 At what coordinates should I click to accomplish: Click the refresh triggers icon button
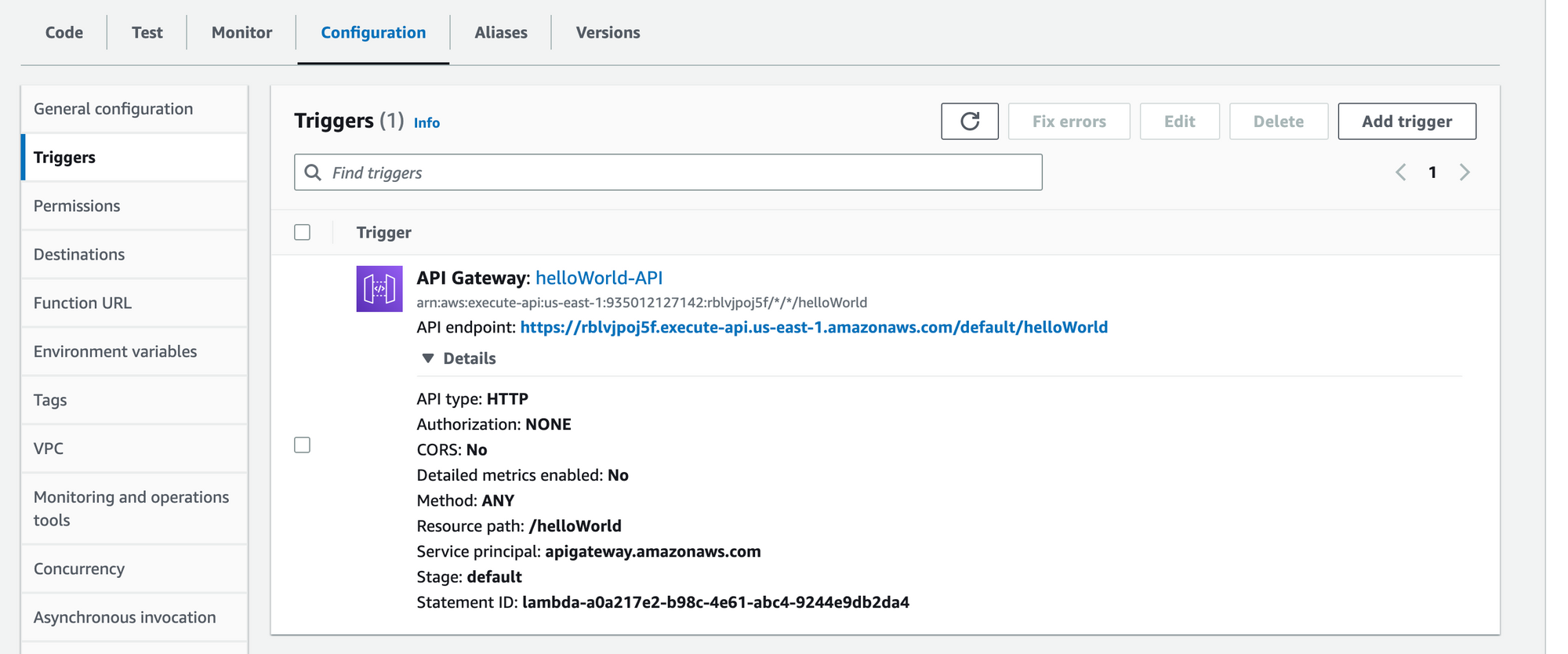970,122
